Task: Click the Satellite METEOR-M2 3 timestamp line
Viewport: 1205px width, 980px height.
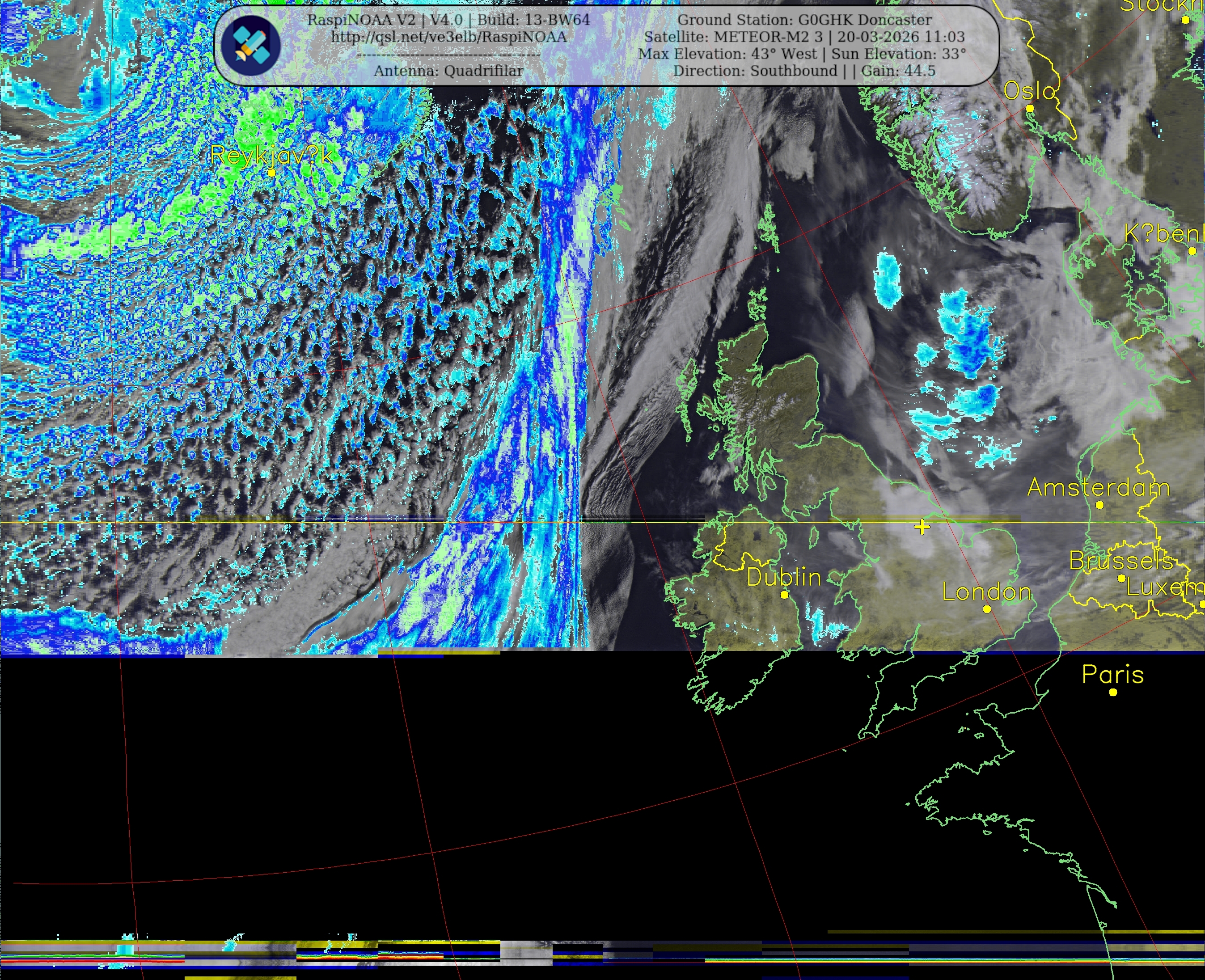Action: pyautogui.click(x=804, y=37)
